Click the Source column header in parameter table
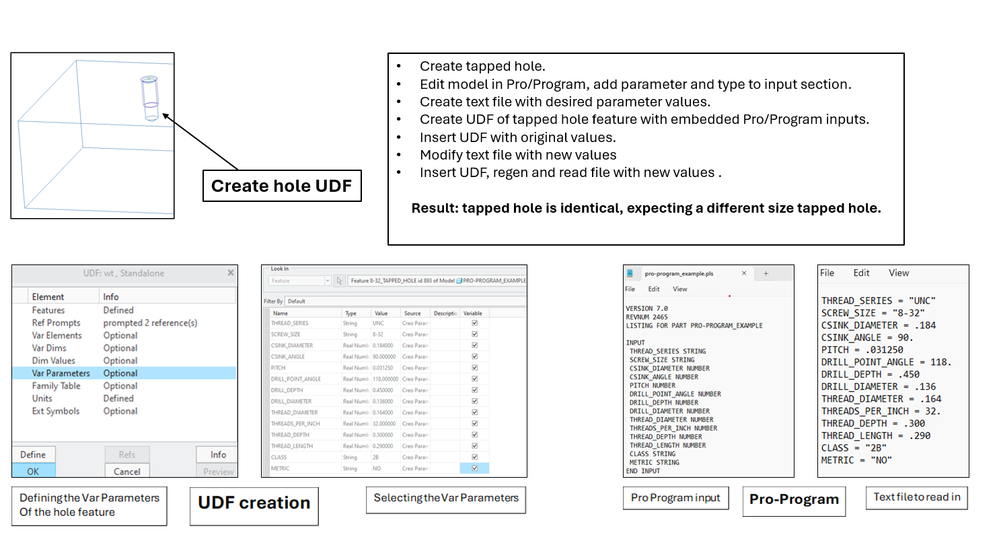 point(415,313)
